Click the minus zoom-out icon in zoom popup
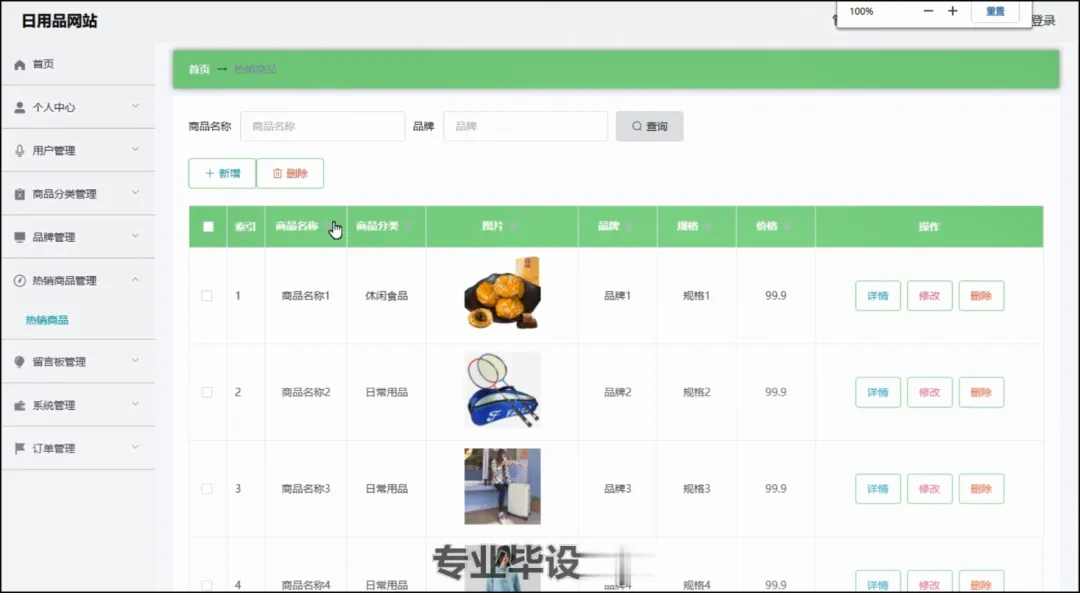 [x=928, y=11]
